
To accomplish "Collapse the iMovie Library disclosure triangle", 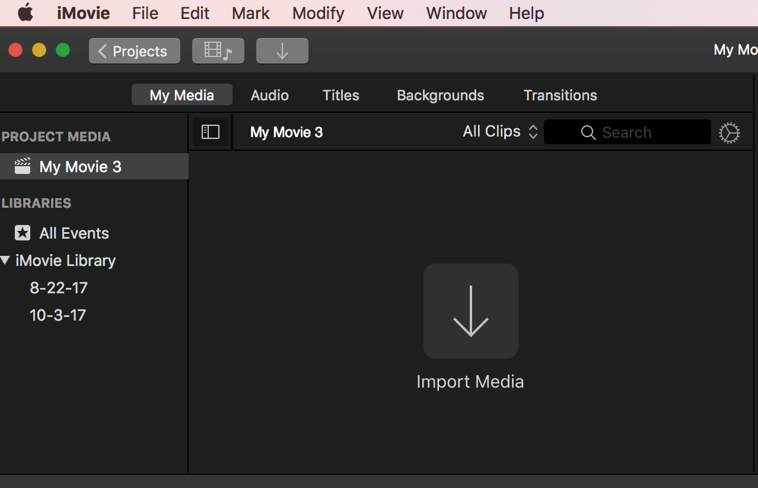I will pyautogui.click(x=5, y=260).
